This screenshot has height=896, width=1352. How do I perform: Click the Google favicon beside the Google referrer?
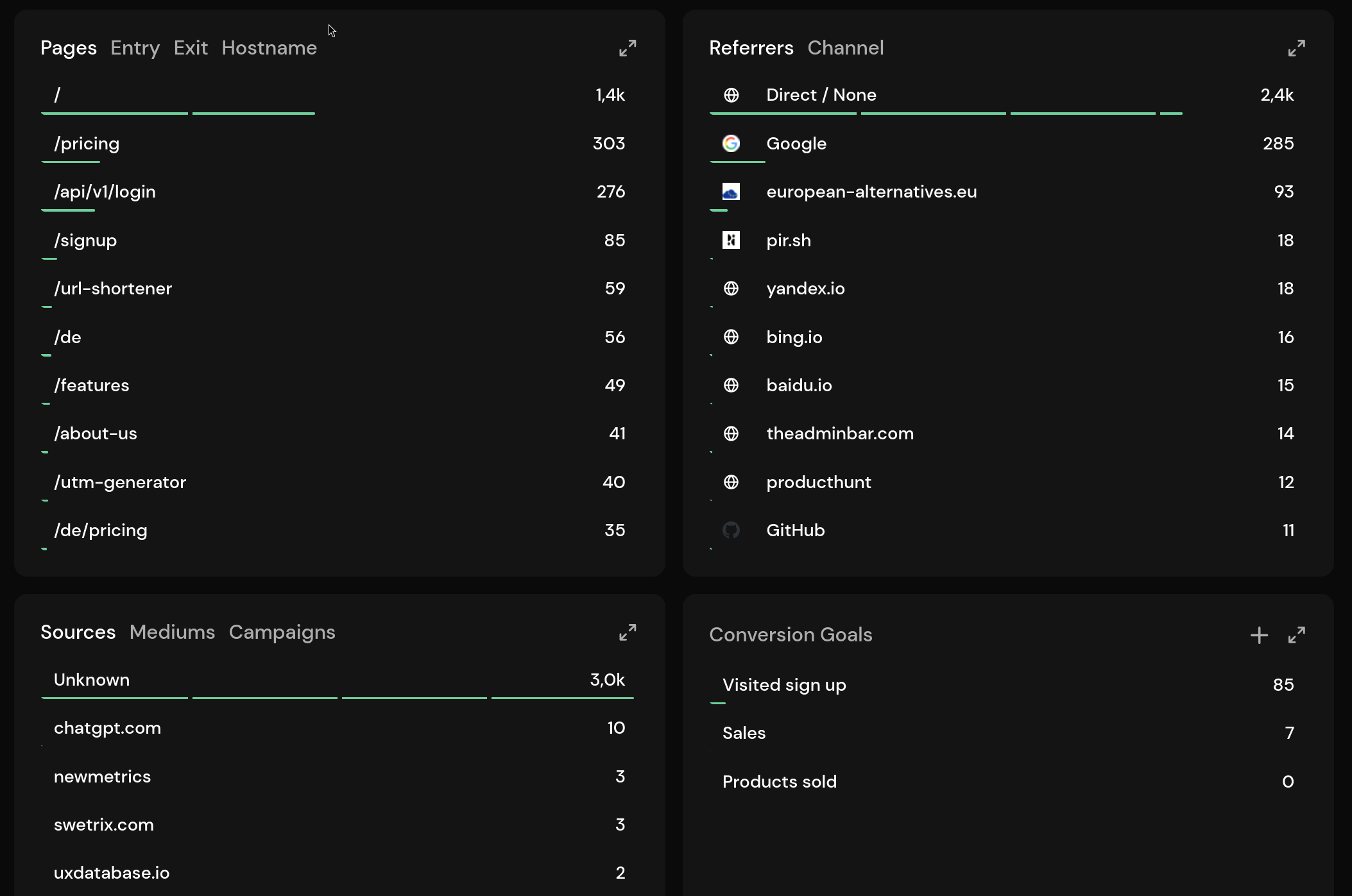click(x=732, y=144)
